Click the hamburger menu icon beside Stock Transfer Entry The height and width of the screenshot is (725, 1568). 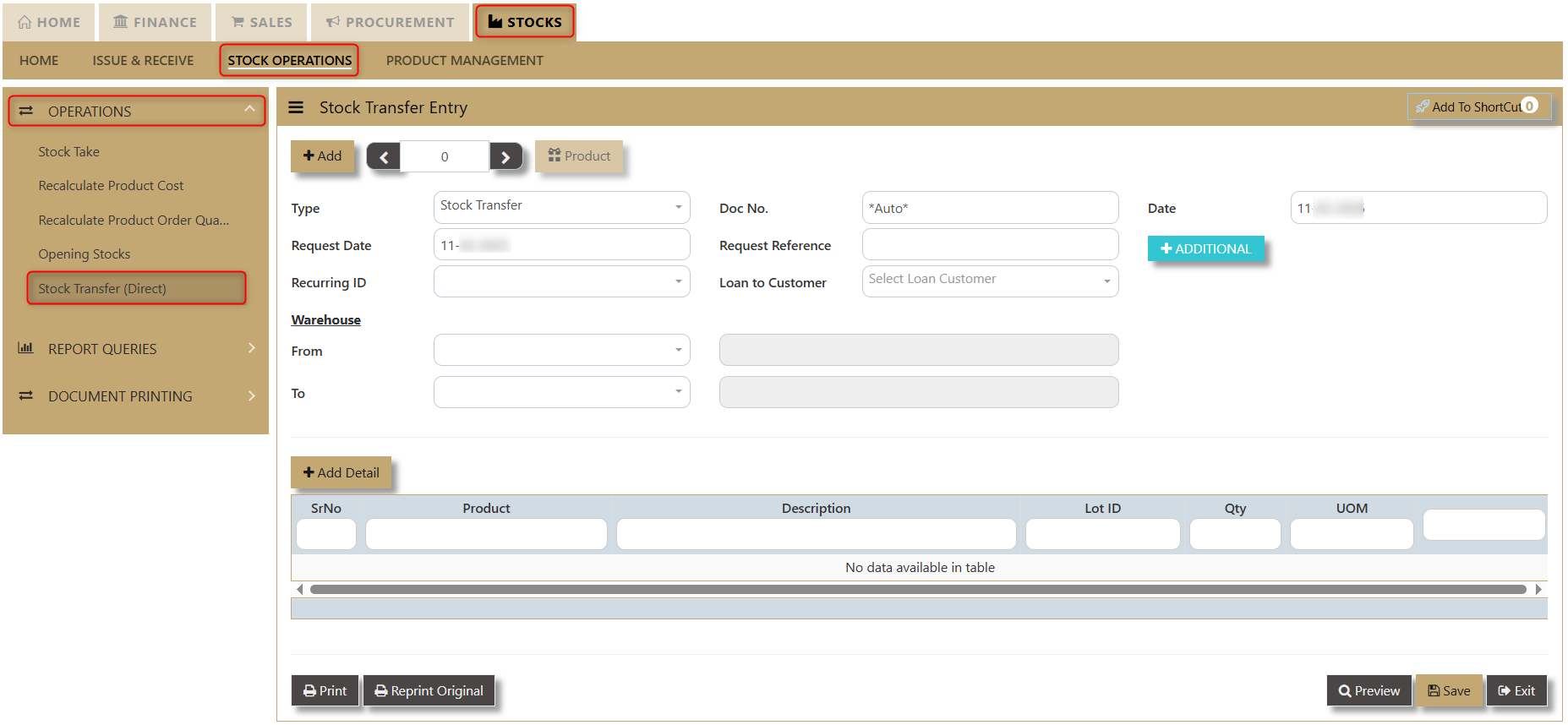296,107
